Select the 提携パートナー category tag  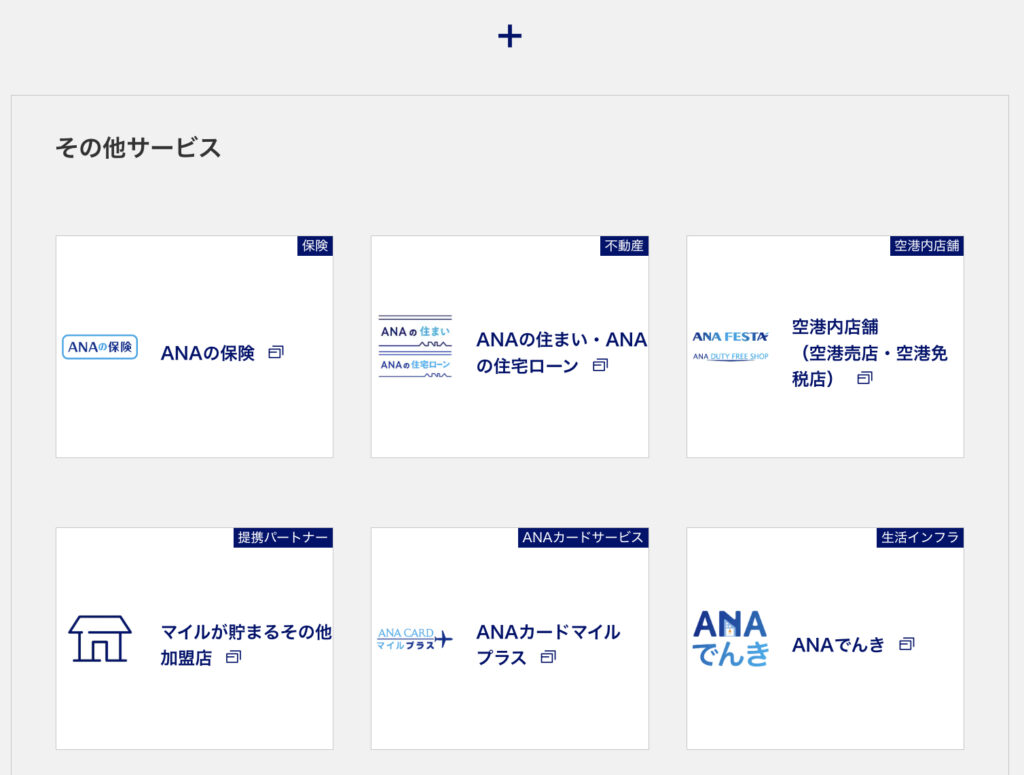click(282, 537)
